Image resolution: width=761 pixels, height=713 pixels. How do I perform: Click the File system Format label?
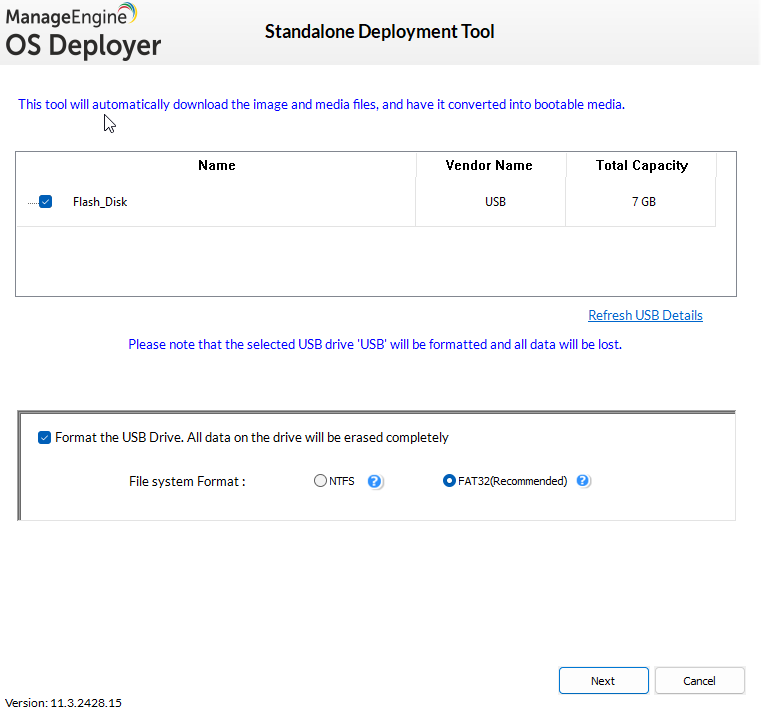pos(187,481)
